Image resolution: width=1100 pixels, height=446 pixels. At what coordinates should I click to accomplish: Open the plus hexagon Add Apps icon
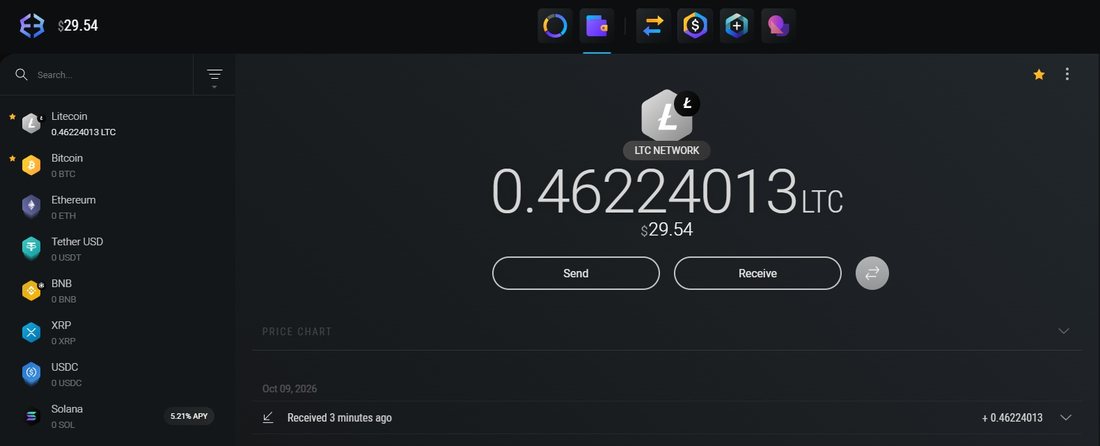(737, 26)
